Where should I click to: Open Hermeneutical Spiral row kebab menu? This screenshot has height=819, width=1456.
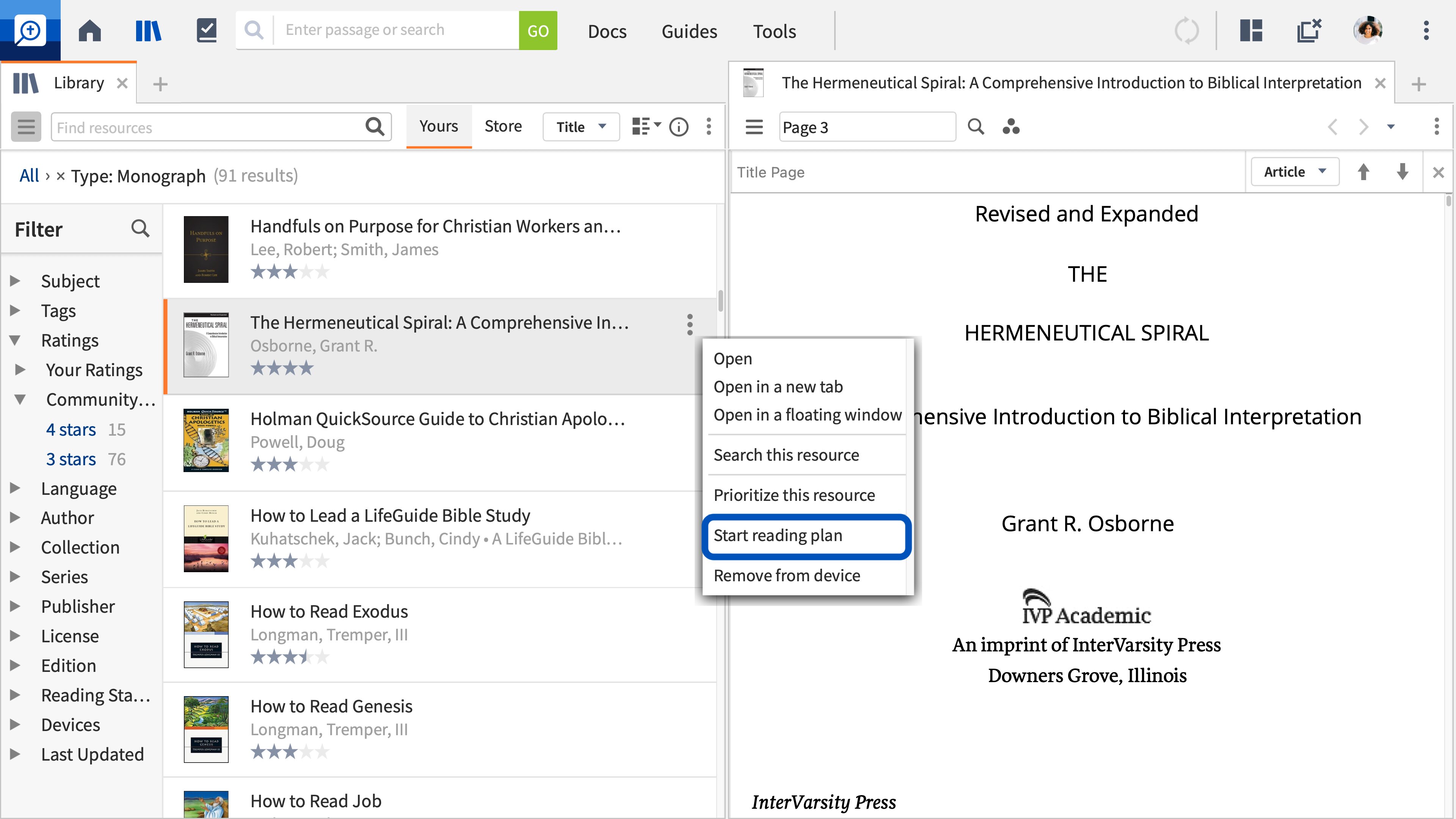(x=690, y=325)
